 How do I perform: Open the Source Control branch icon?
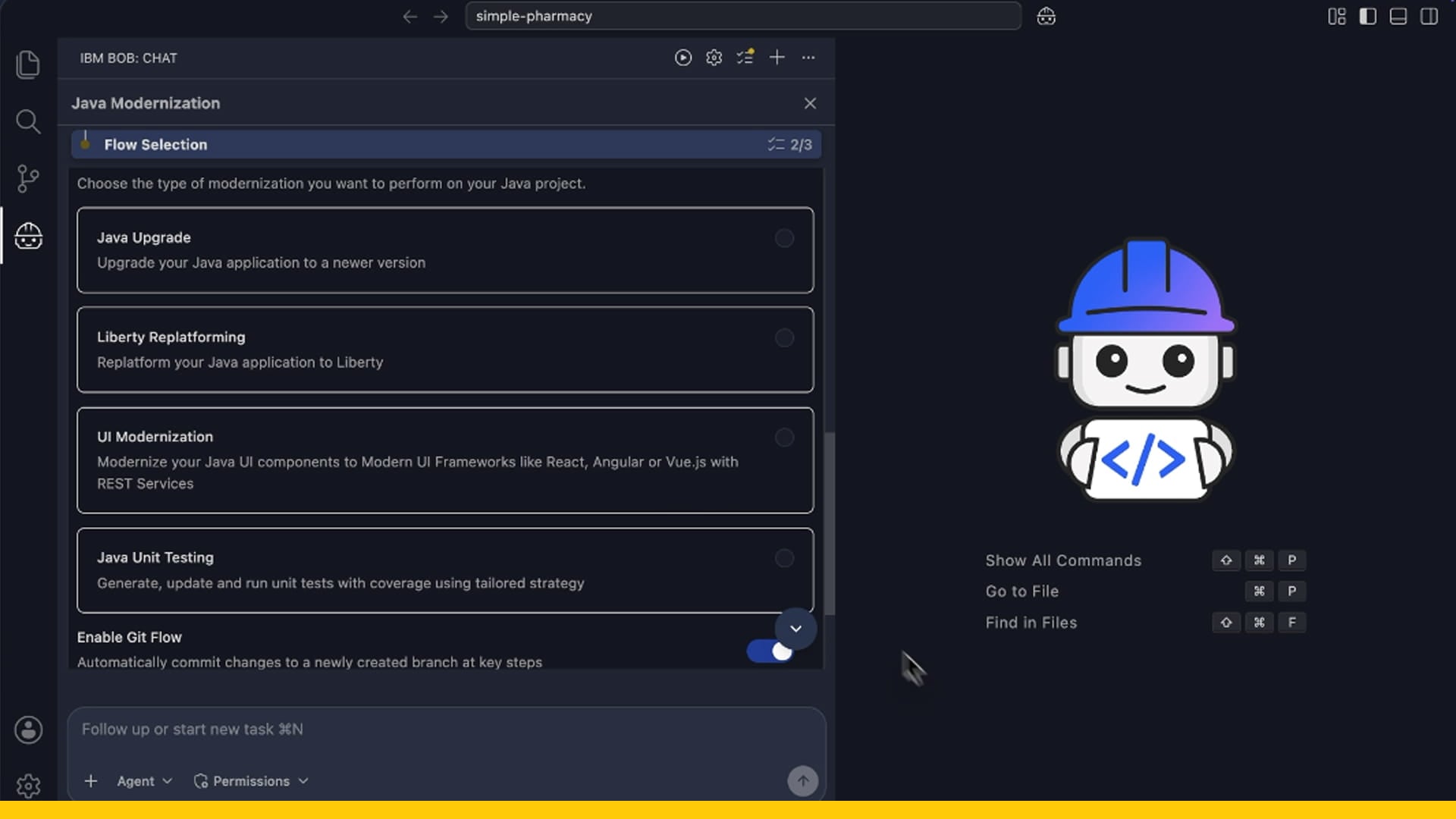point(28,179)
